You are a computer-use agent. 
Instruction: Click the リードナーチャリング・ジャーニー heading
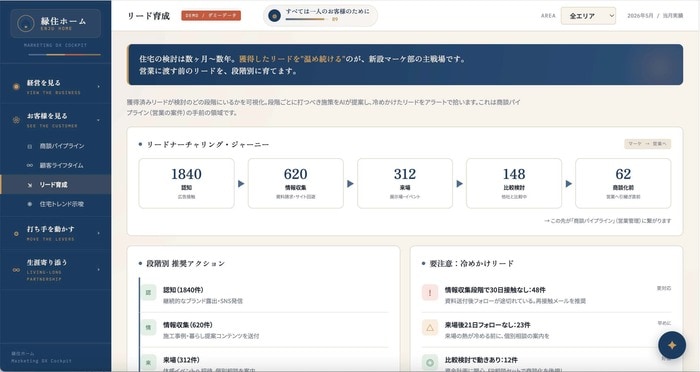click(x=208, y=145)
